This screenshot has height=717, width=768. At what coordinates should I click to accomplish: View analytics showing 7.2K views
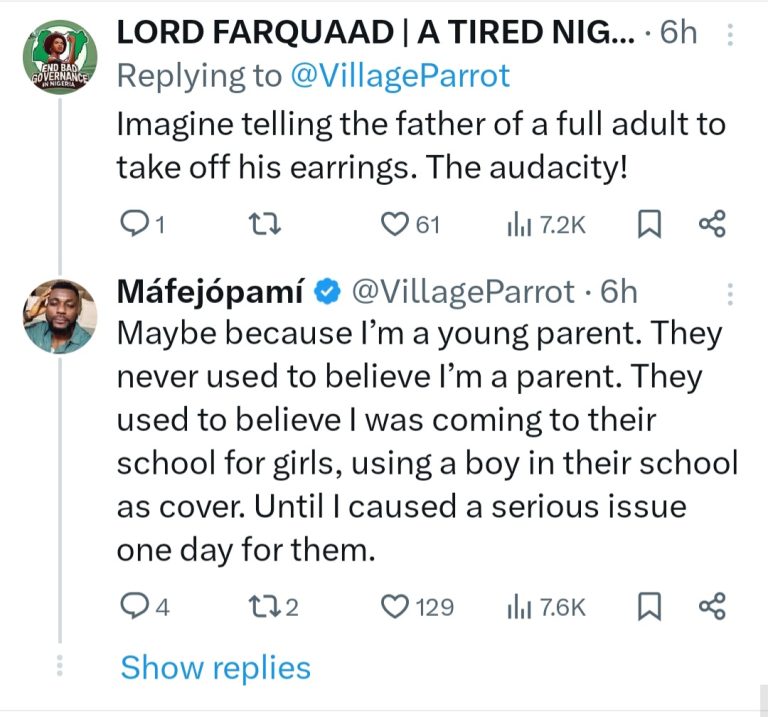point(546,225)
